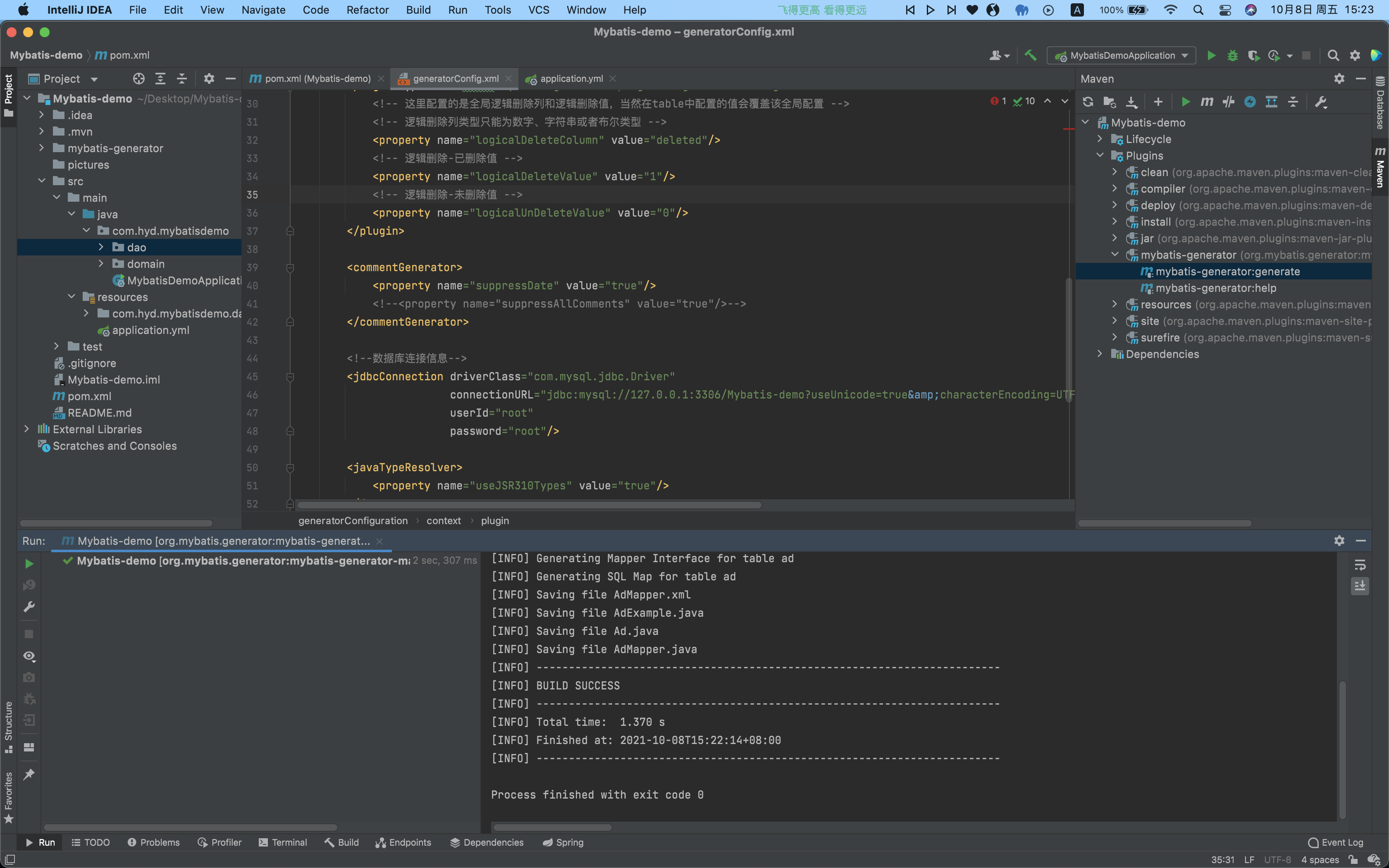Viewport: 1389px width, 868px height.
Task: Run MybatisDemoApplication with the green arrow
Action: (x=1211, y=55)
